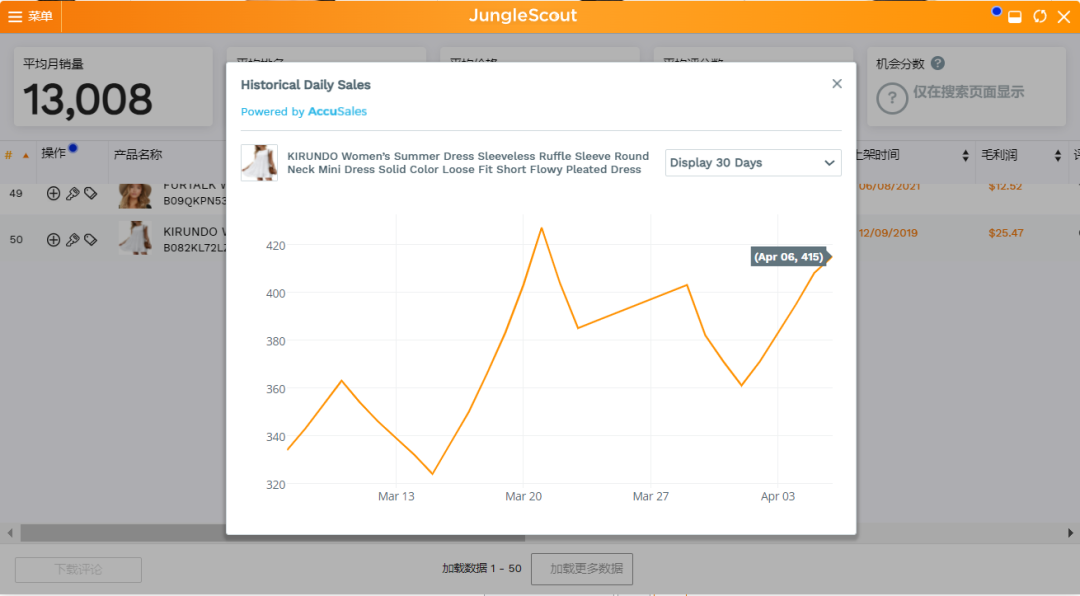1080x596 pixels.
Task: Click the KIRUNDO dress thumbnail in dialog
Action: pos(259,163)
